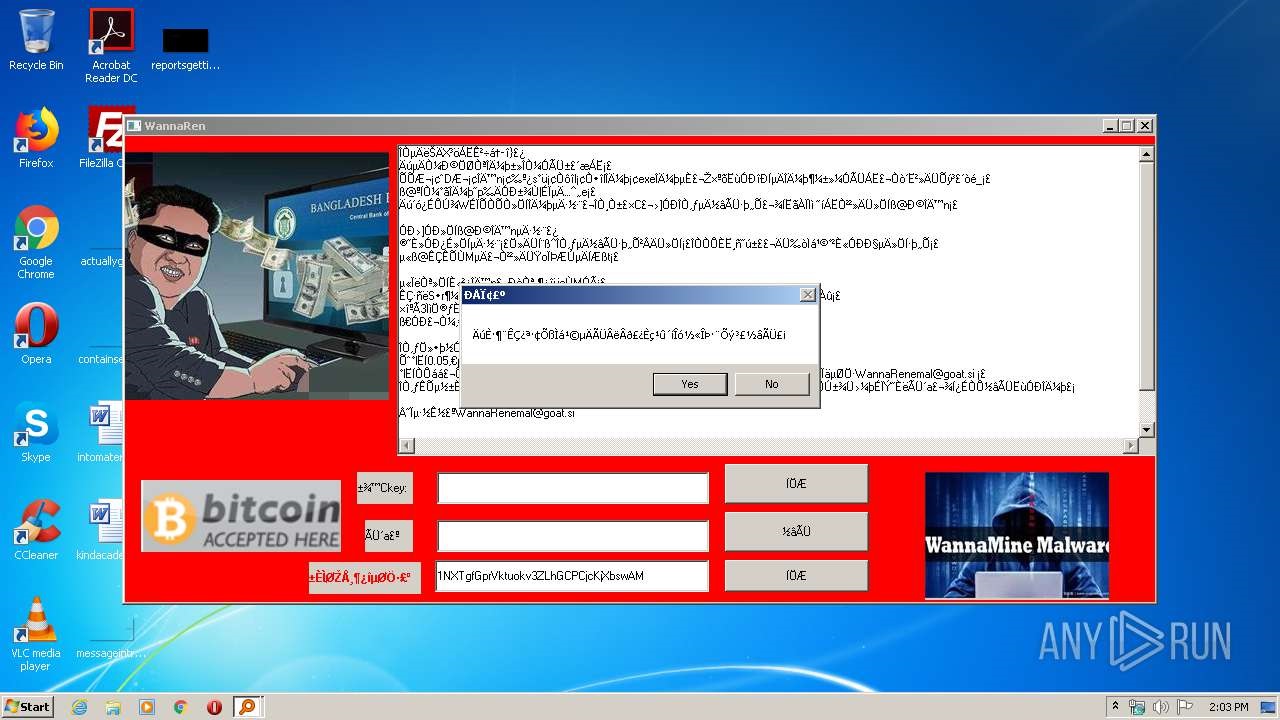Open the intomater Word document
This screenshot has width=1280, height=720.
[101, 432]
